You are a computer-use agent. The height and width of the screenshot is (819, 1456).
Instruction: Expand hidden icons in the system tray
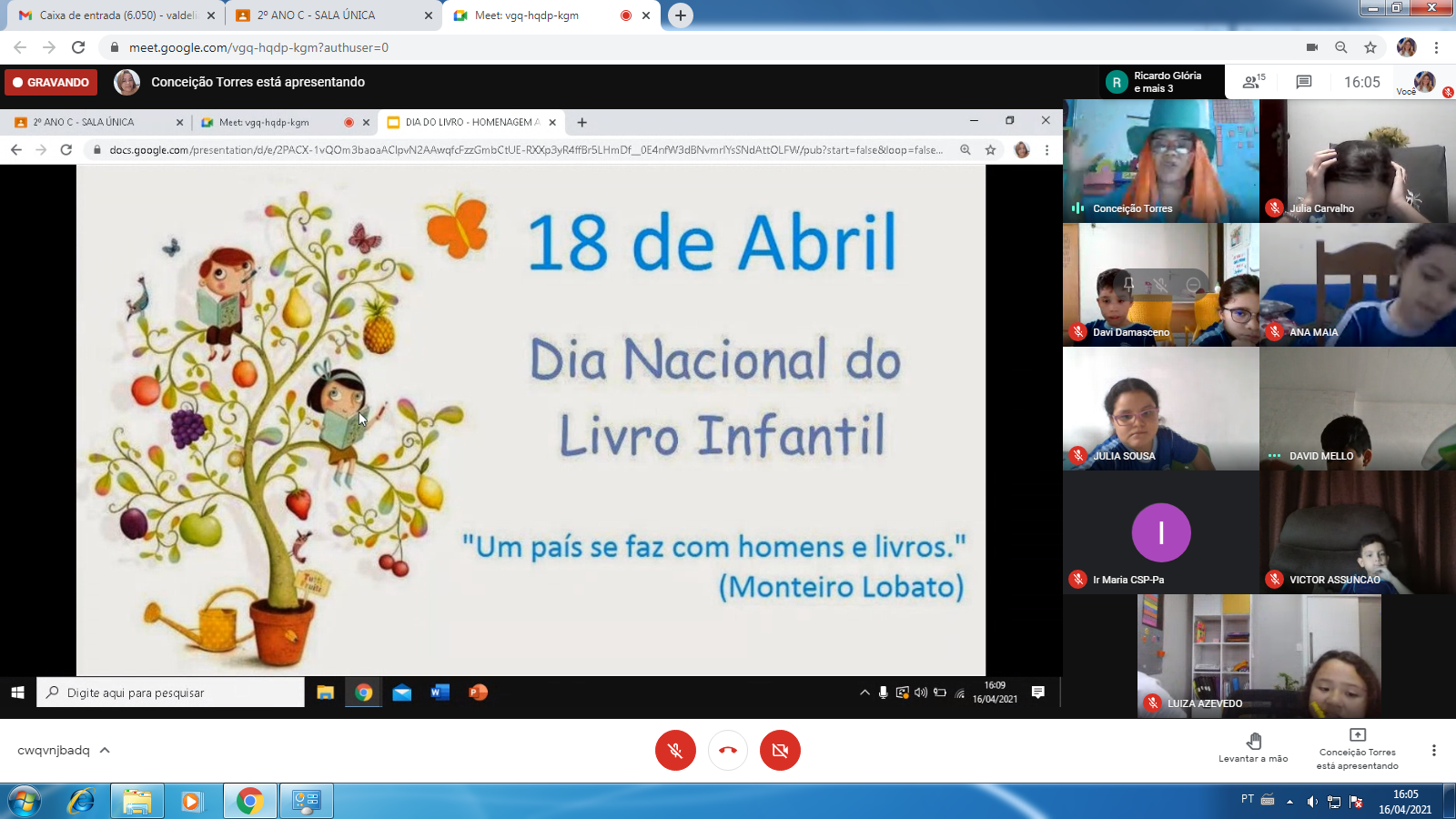[x=1289, y=802]
